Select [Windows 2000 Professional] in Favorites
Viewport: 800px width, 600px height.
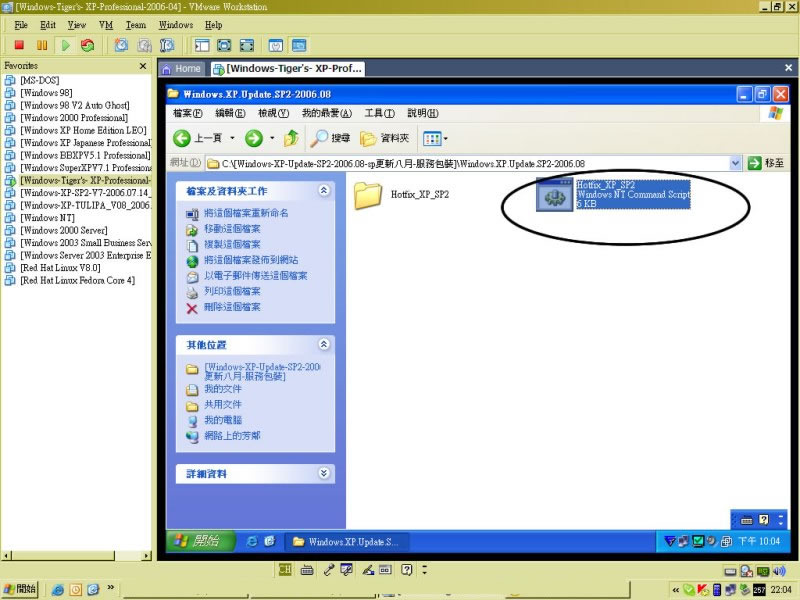tap(74, 118)
